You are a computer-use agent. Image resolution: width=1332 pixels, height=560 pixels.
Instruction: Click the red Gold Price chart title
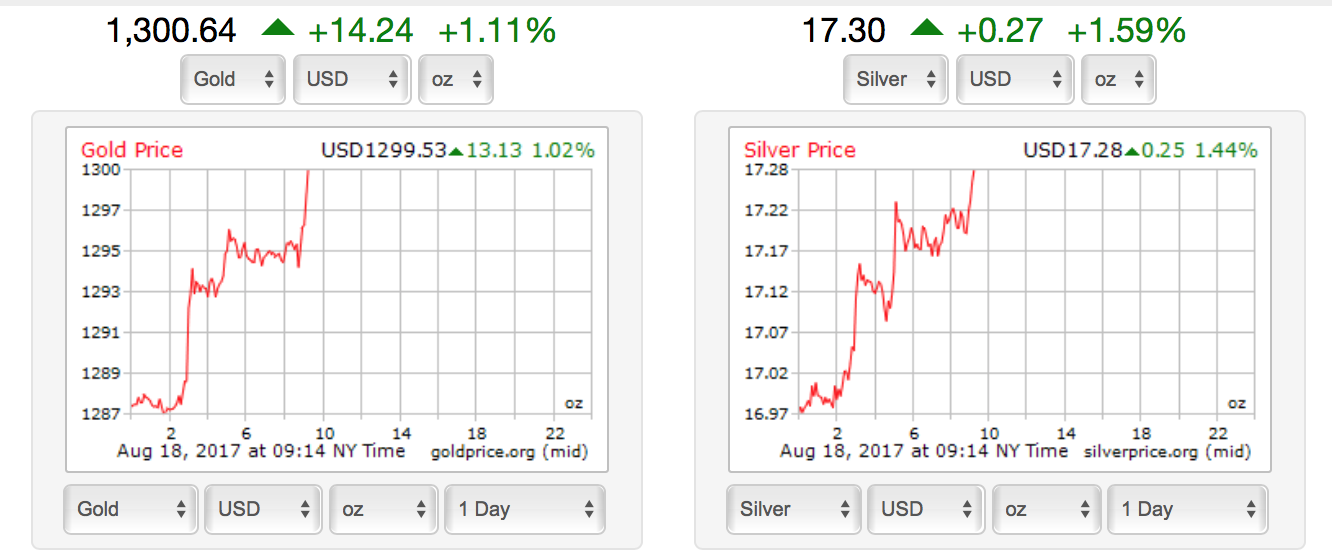tap(132, 150)
